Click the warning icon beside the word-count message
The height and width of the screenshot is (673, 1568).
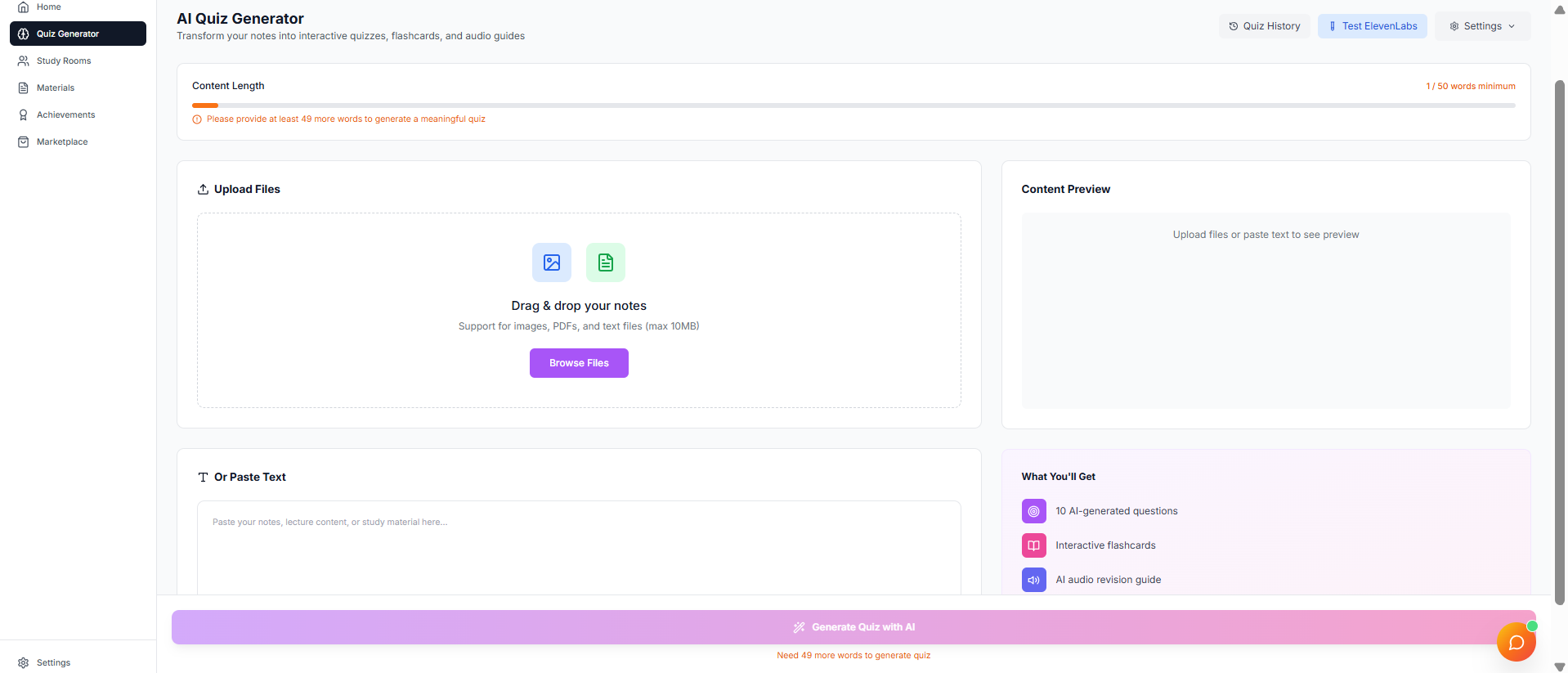click(x=197, y=119)
